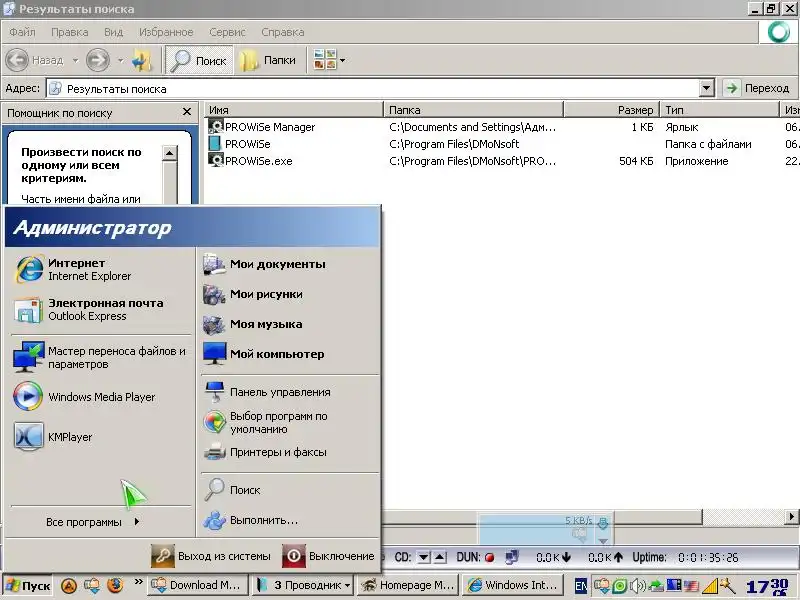The height and width of the screenshot is (600, 800).
Task: Open the Views dropdown arrow
Action: coord(342,60)
